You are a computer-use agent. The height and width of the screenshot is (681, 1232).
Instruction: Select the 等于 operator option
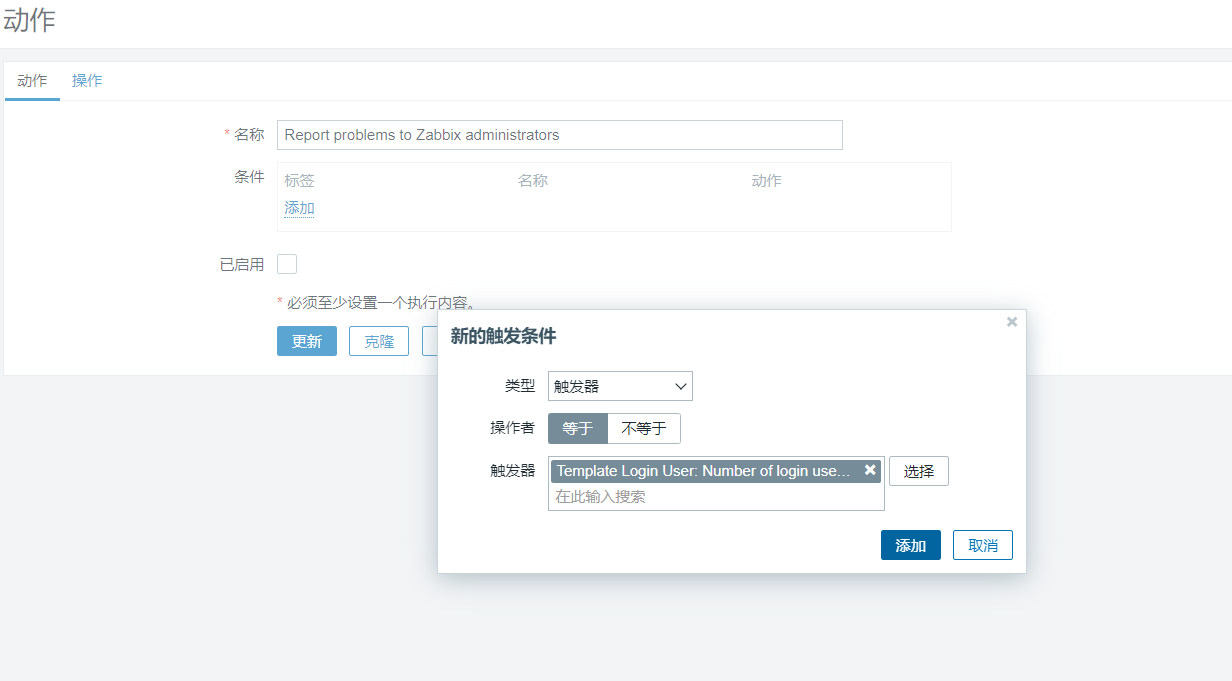[578, 429]
